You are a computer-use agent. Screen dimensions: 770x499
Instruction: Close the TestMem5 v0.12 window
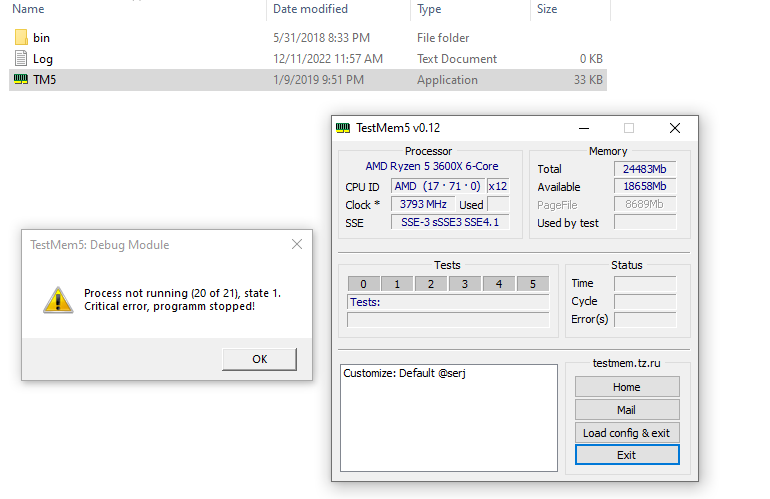[675, 128]
